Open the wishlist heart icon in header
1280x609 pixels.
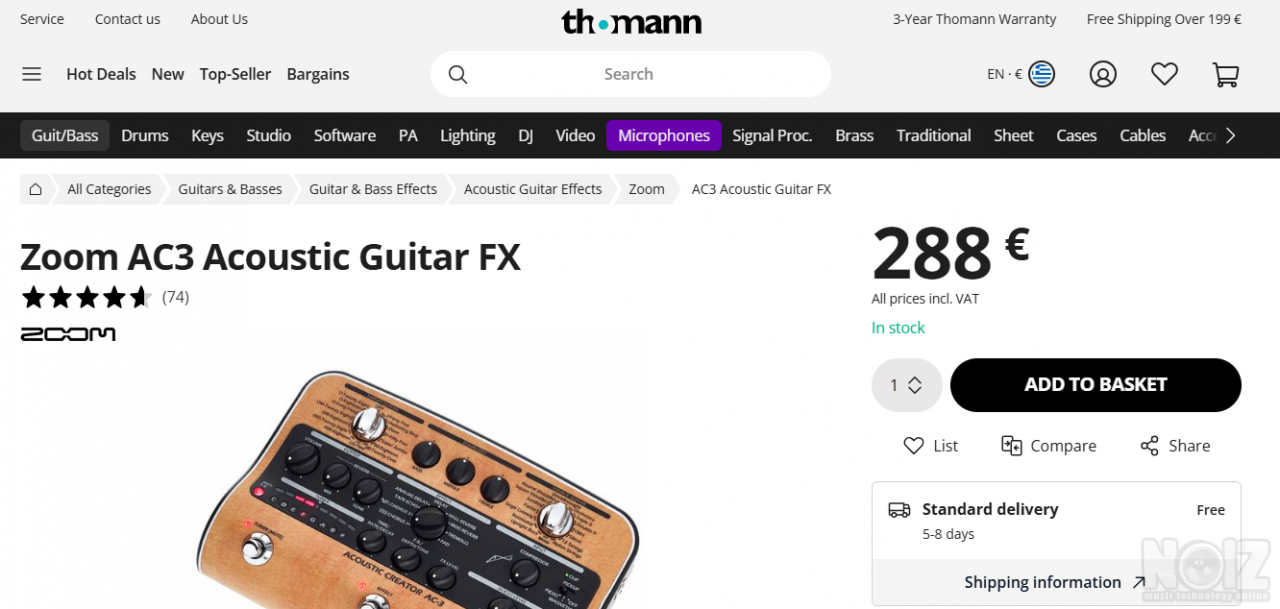pos(1164,74)
